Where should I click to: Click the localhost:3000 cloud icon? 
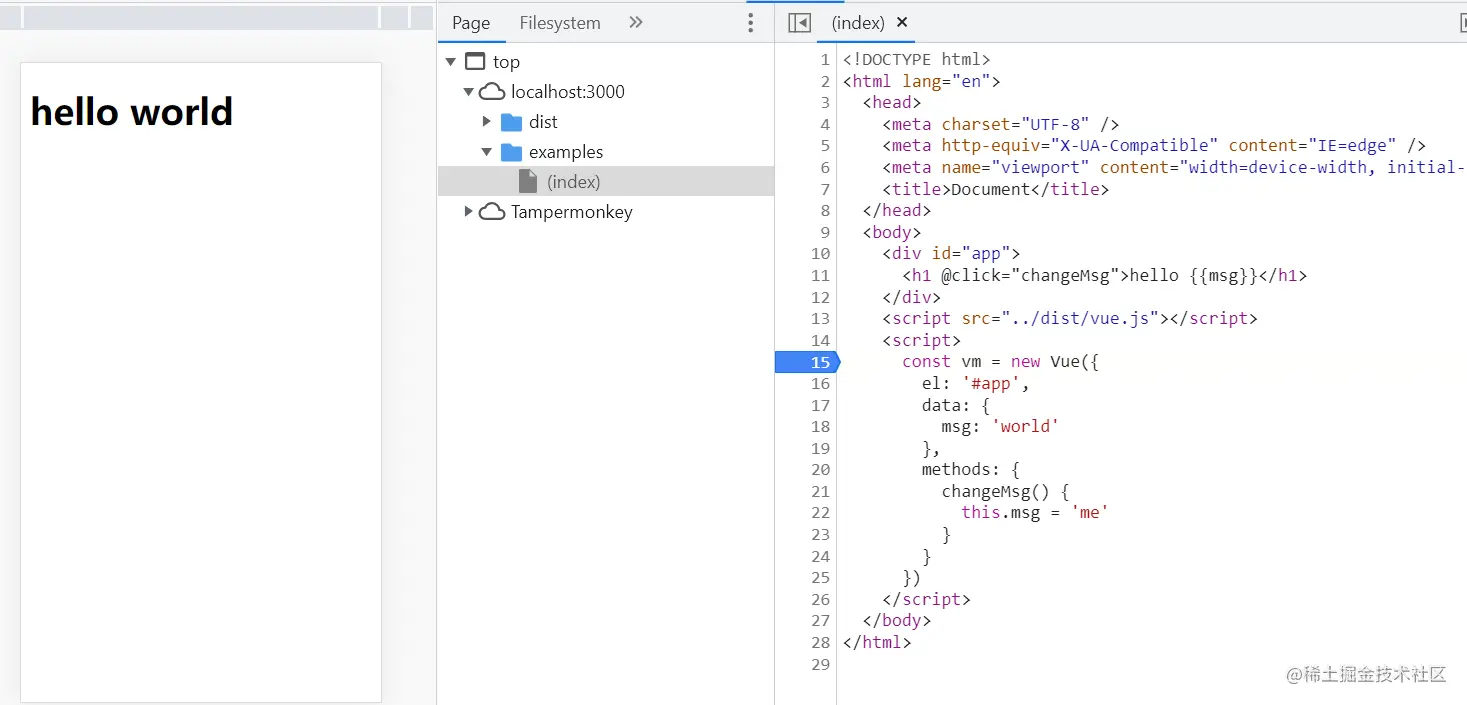pos(492,92)
